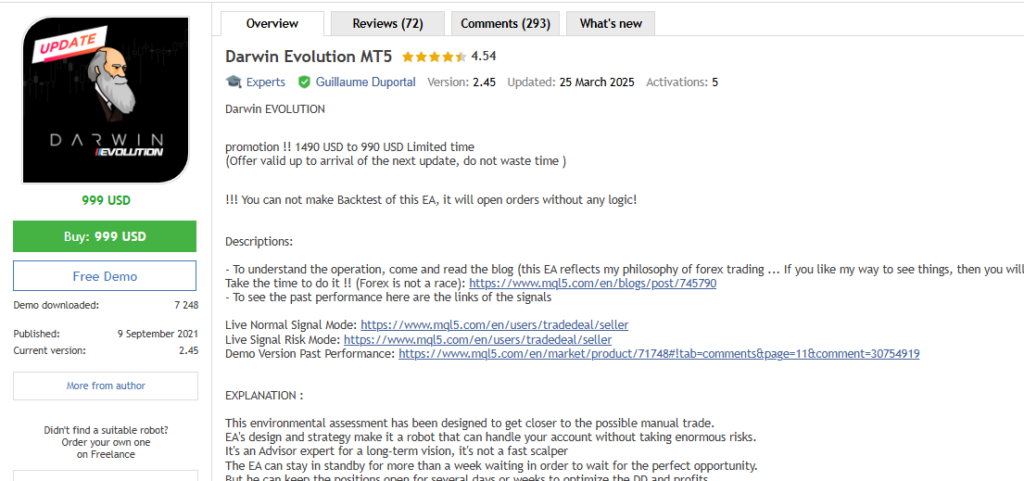This screenshot has width=1024, height=481.
Task: Click the Demo downloaded 7 248 value
Action: tap(186, 305)
